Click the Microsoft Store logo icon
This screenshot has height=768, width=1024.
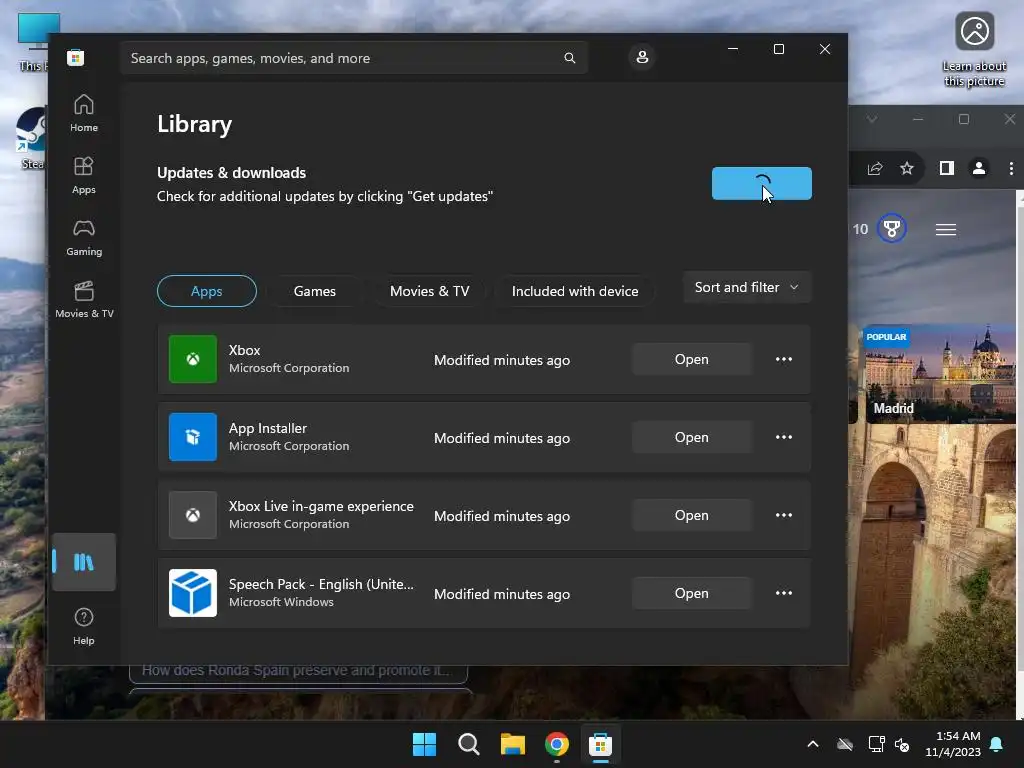coord(75,57)
